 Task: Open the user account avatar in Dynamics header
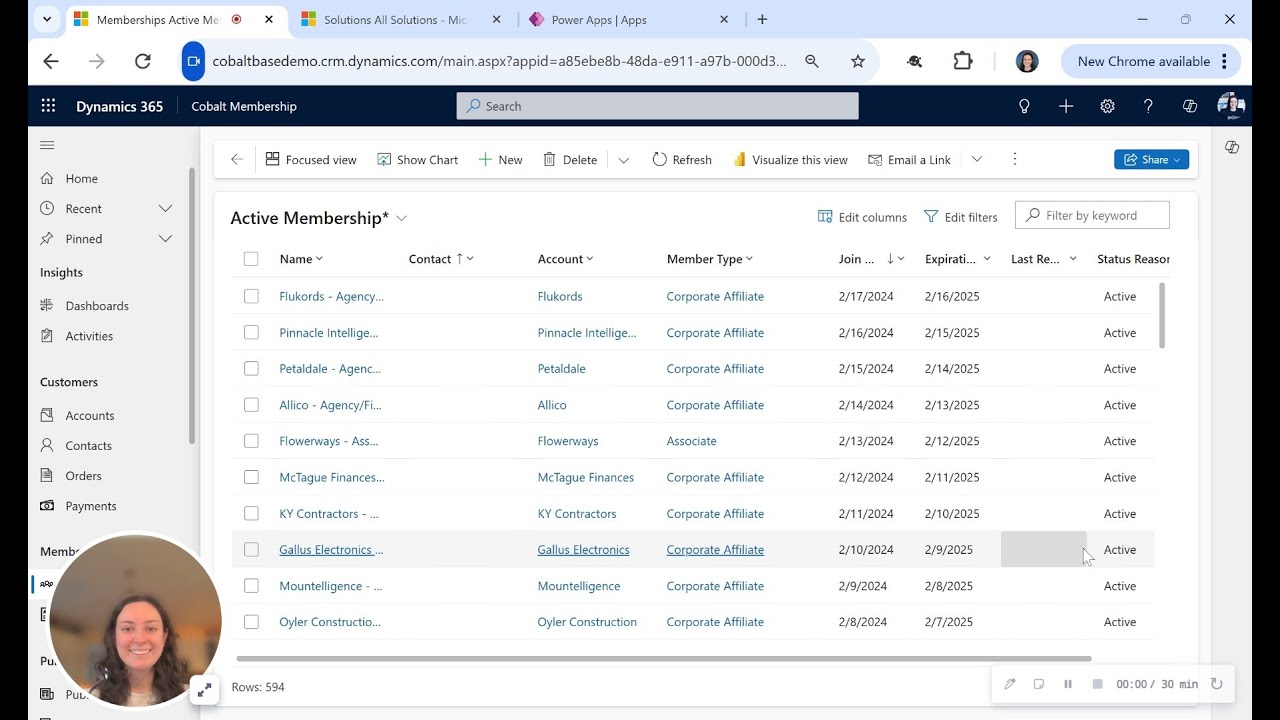pos(1231,106)
